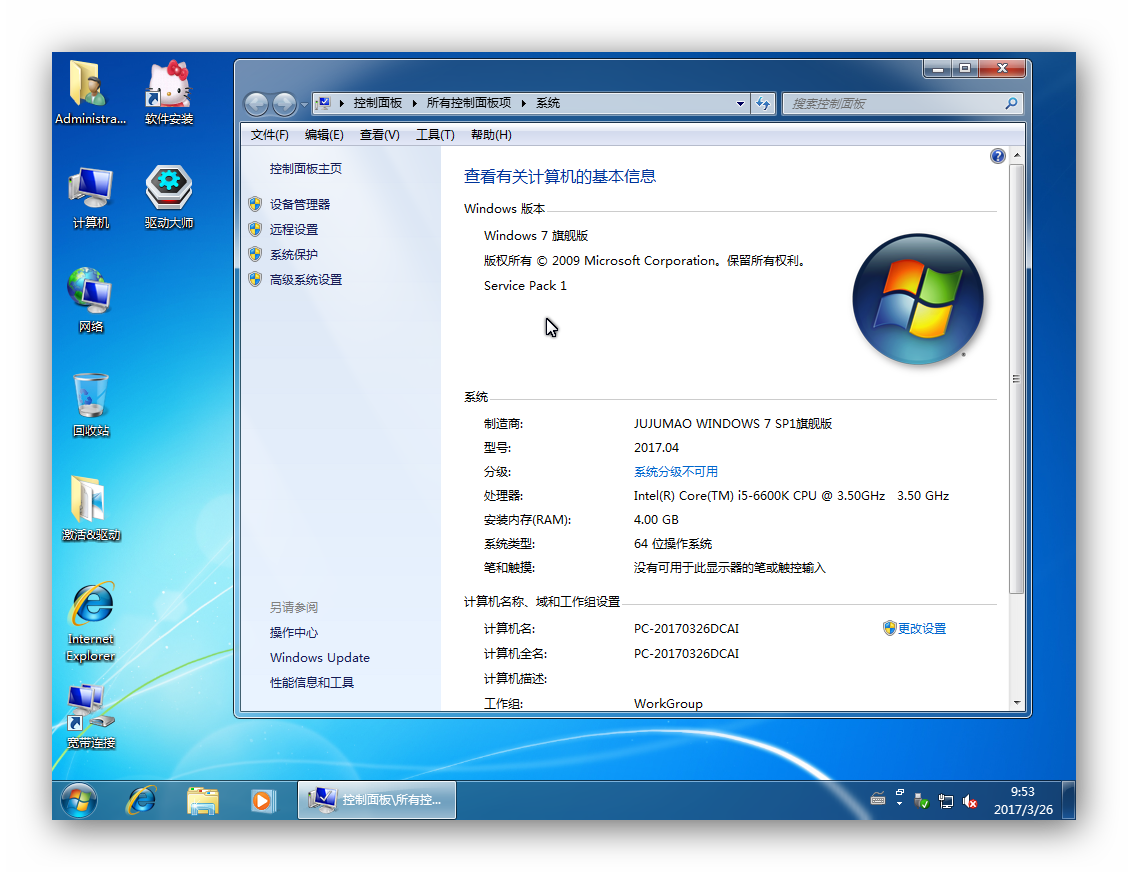The height and width of the screenshot is (872, 1128).
Task: Click the computer name PC-20170326DCAI next to 计算机名
Action: click(x=686, y=629)
